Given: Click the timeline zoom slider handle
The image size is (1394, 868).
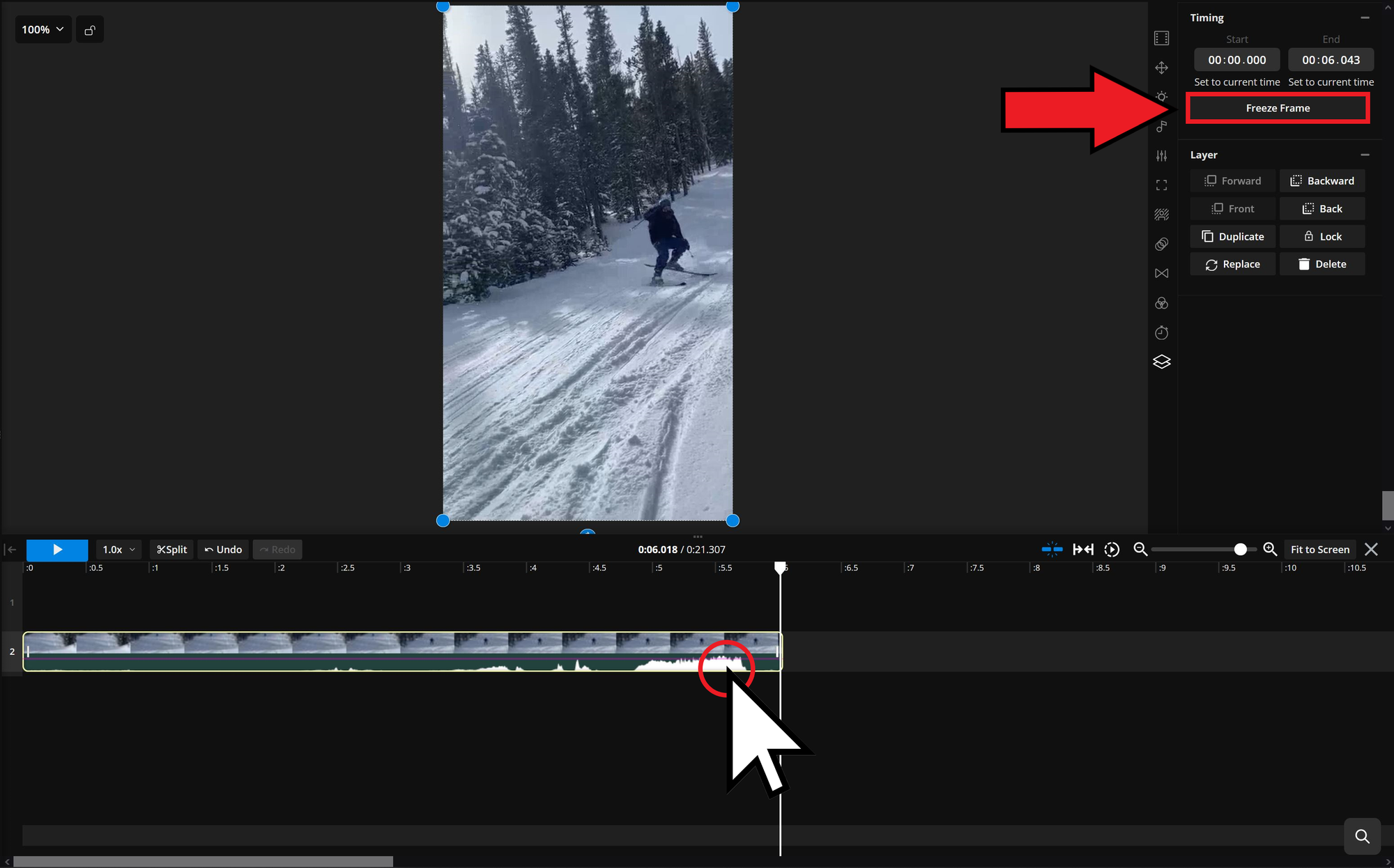Looking at the screenshot, I should pos(1240,550).
